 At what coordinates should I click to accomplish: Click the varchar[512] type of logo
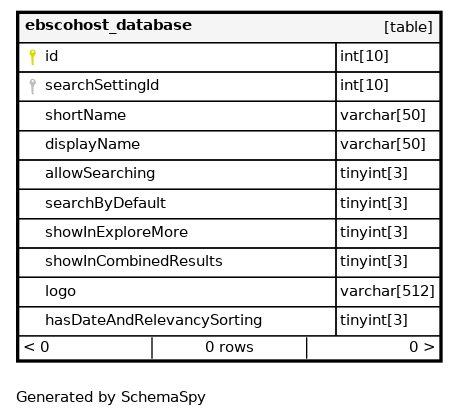click(387, 291)
